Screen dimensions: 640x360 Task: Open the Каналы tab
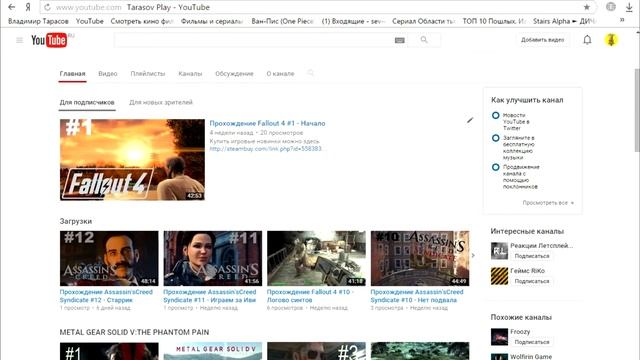tap(190, 73)
